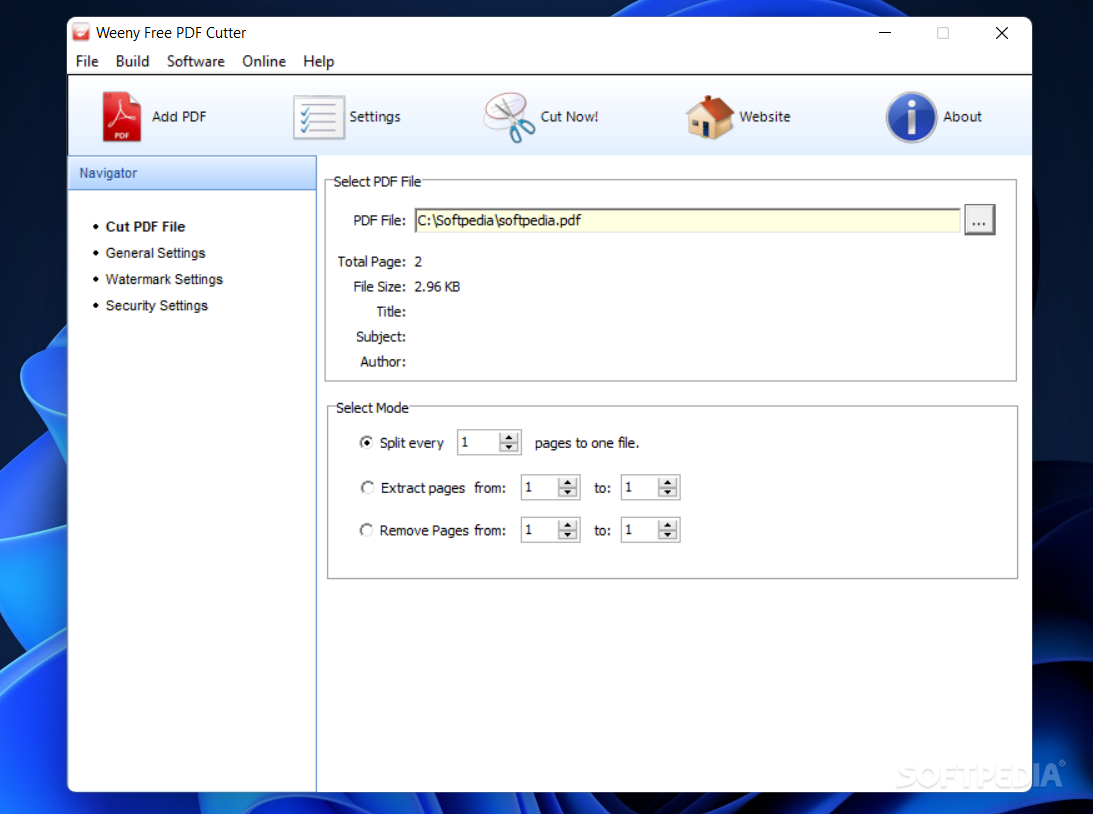1093x814 pixels.
Task: Click the Weeny PDF Cutter title bar icon
Action: click(x=82, y=32)
